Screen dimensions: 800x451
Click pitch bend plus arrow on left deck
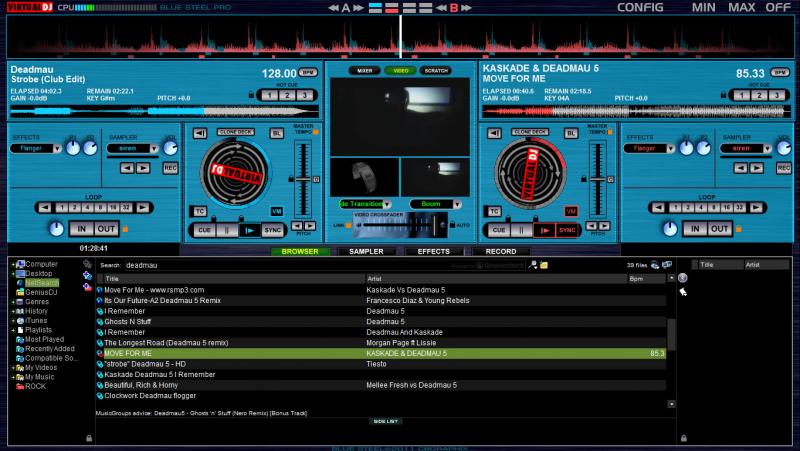pos(310,226)
